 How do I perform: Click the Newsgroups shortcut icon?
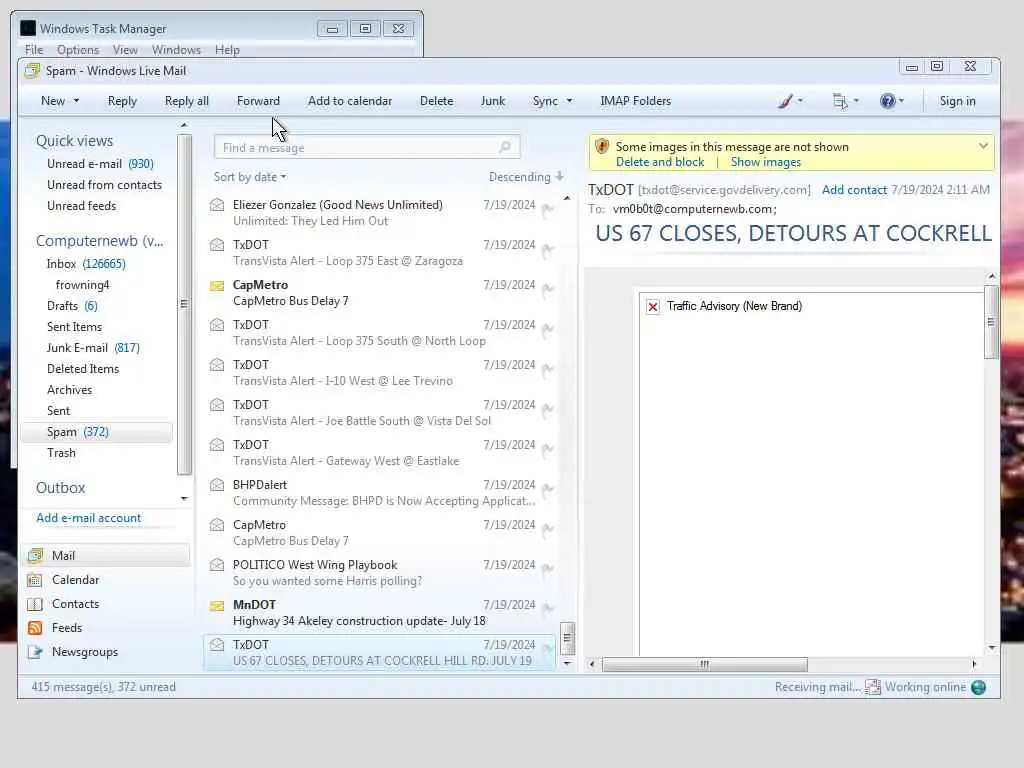(x=35, y=652)
